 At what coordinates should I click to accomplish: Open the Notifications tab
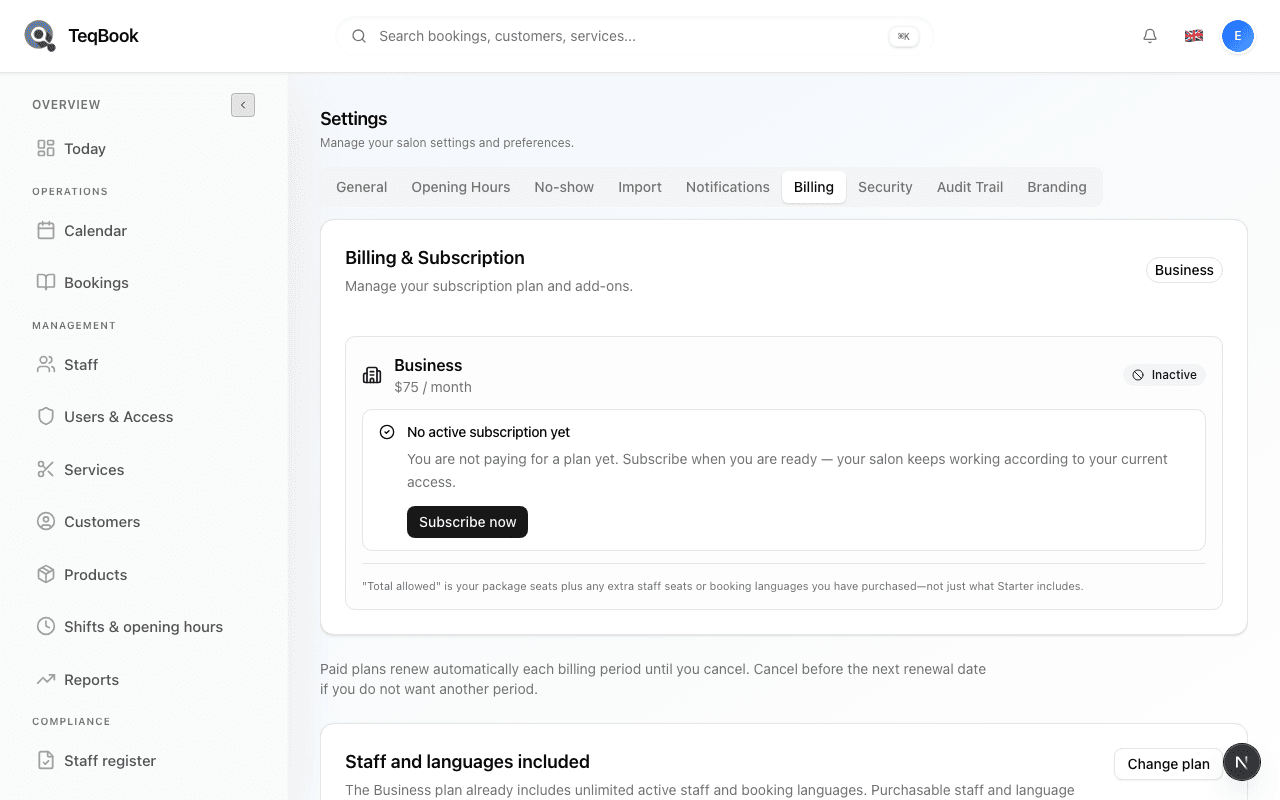tap(728, 187)
